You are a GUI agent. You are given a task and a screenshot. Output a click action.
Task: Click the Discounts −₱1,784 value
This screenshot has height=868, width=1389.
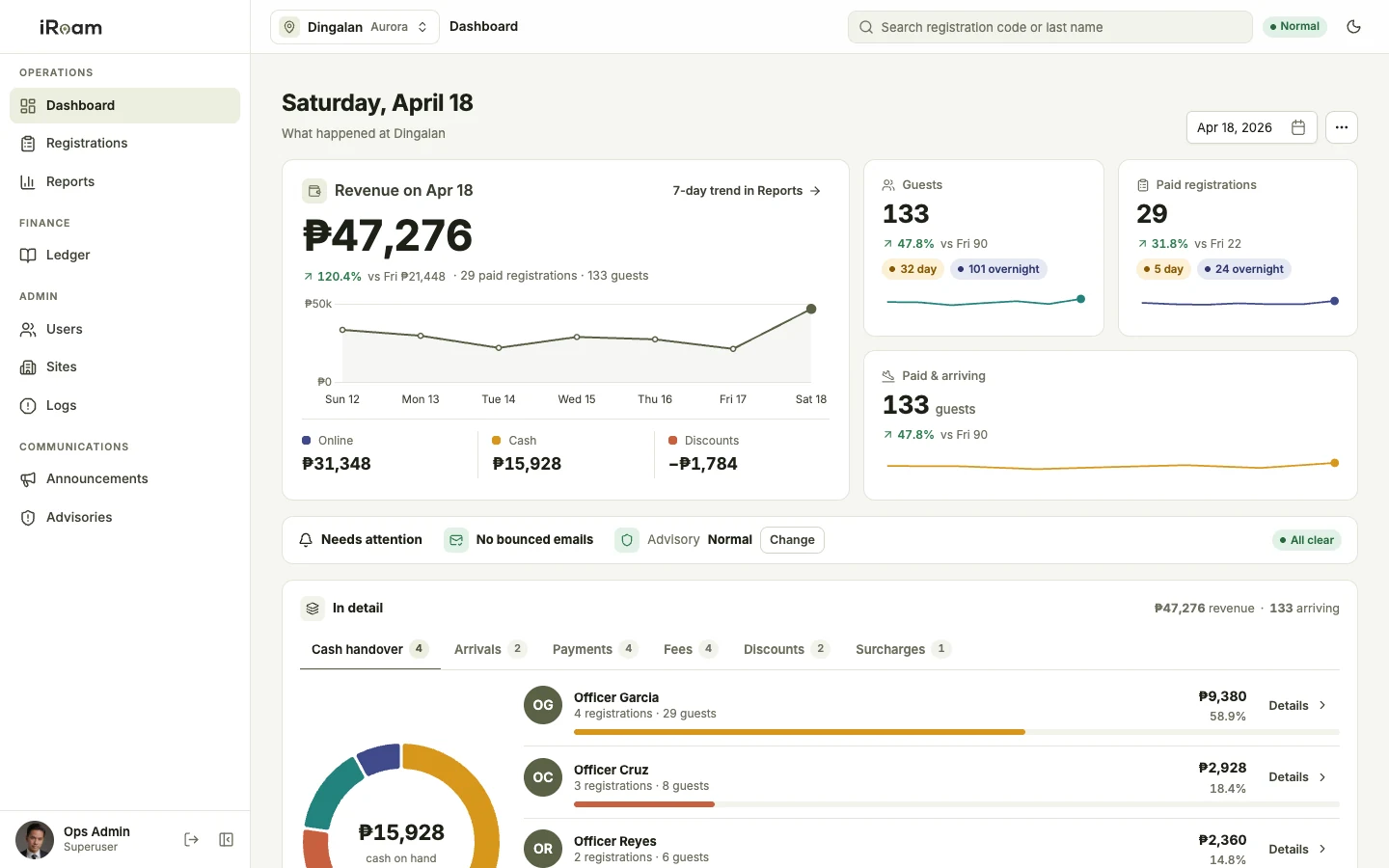pyautogui.click(x=703, y=464)
